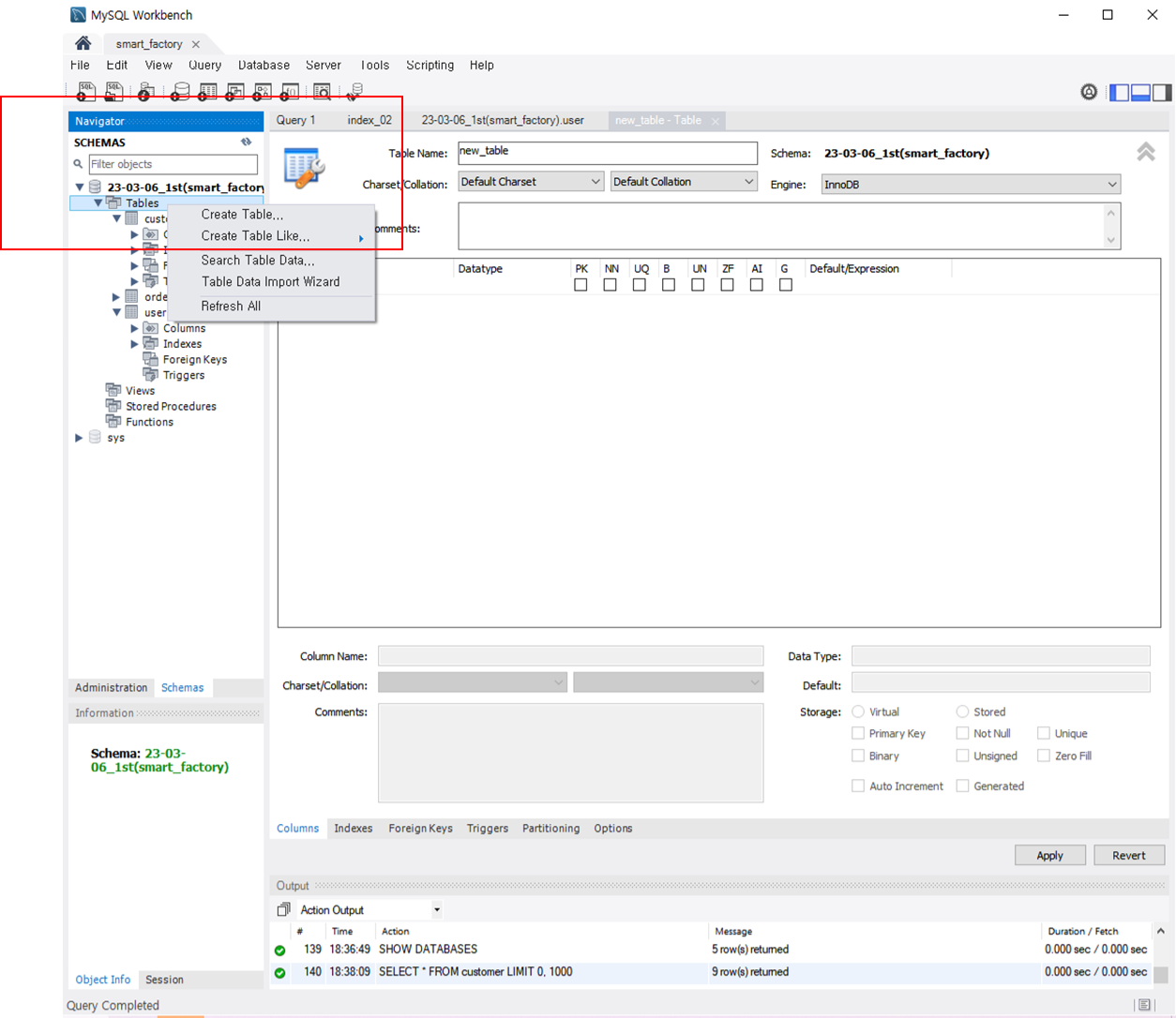Viewport: 1176px width, 1018px height.
Task: Tick the UQ column checkbox
Action: [x=640, y=285]
